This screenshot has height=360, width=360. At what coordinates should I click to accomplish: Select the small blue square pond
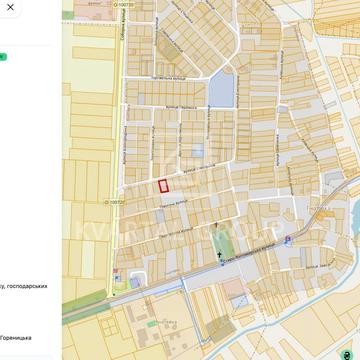[x=198, y=151]
